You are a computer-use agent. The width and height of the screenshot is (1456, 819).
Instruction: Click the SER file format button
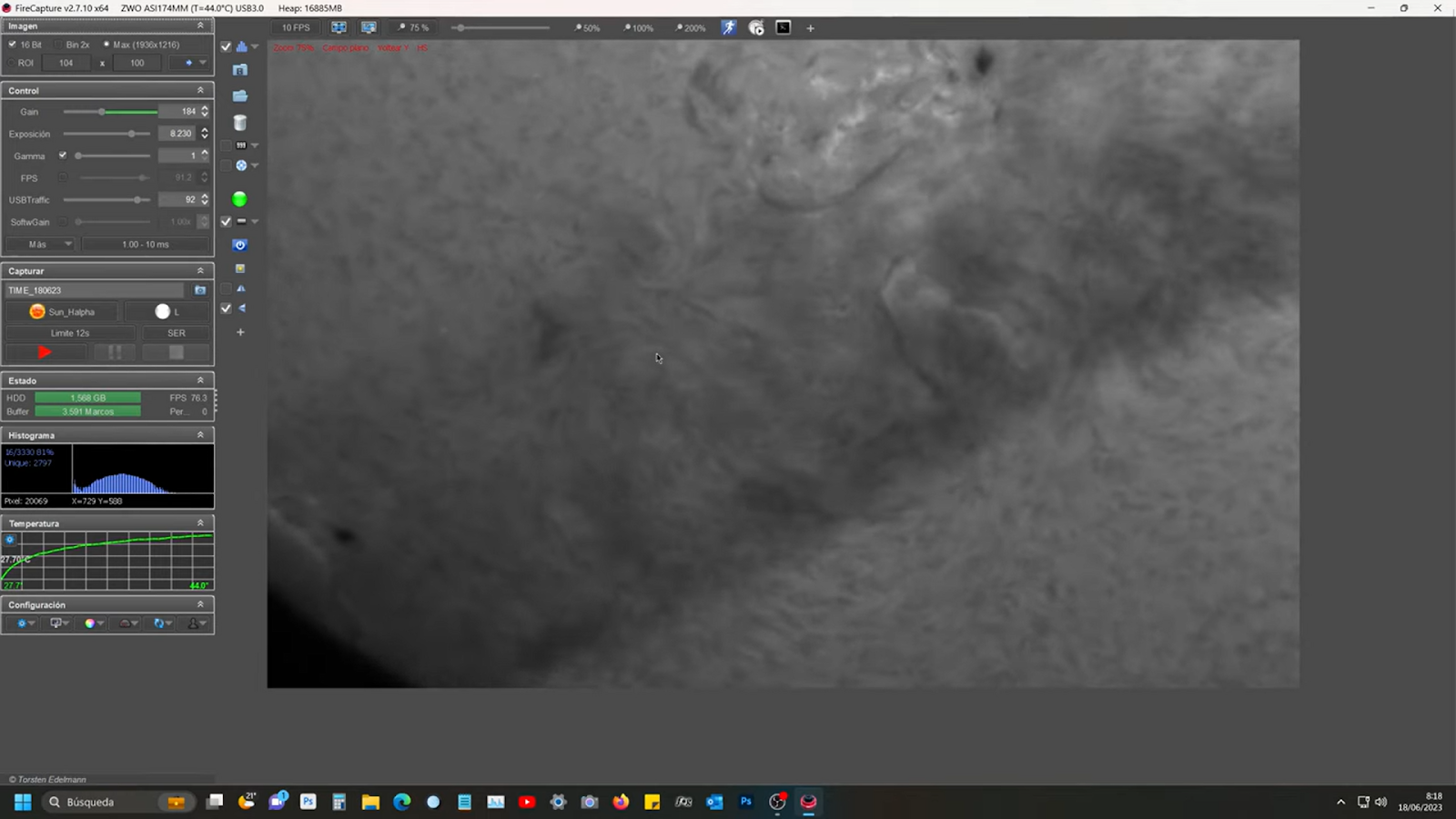[x=176, y=333]
